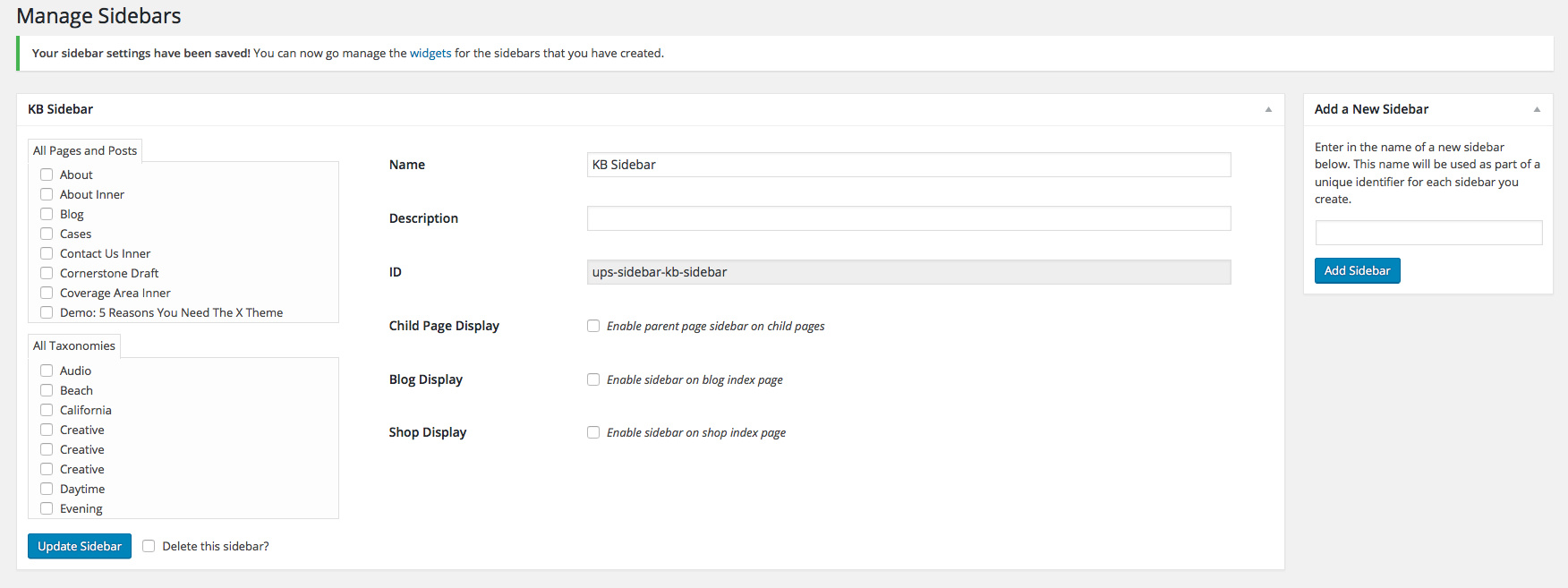
Task: Enable parent page sidebar on child pages
Action: pyautogui.click(x=593, y=326)
